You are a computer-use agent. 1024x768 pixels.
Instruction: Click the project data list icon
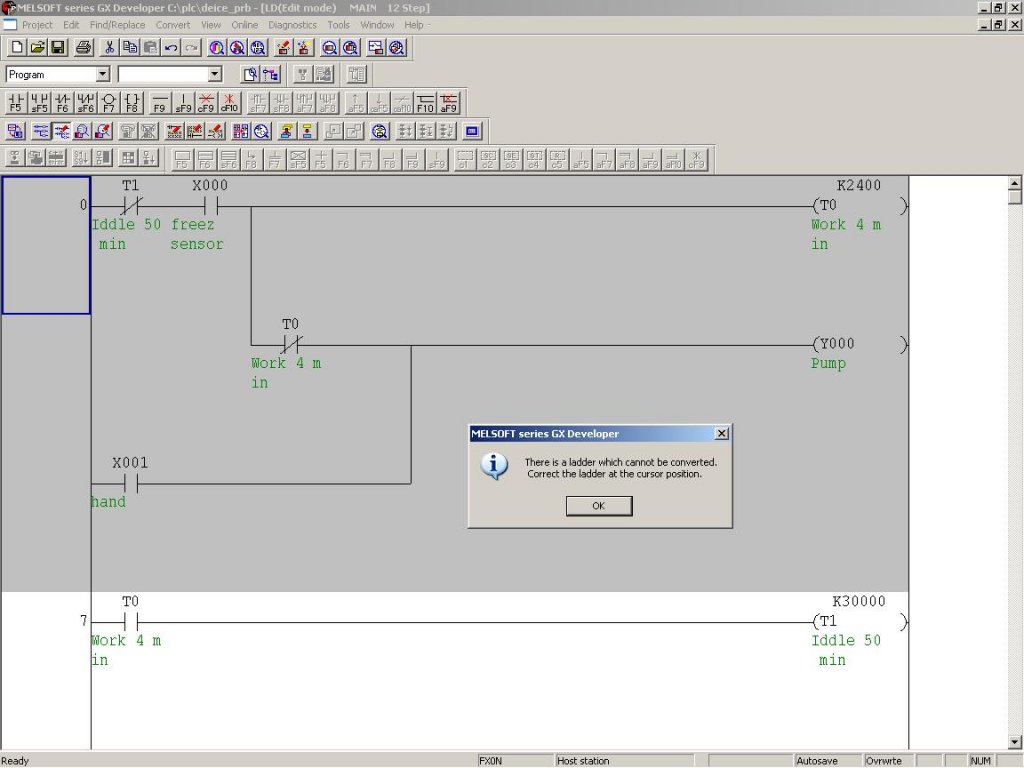coord(250,74)
